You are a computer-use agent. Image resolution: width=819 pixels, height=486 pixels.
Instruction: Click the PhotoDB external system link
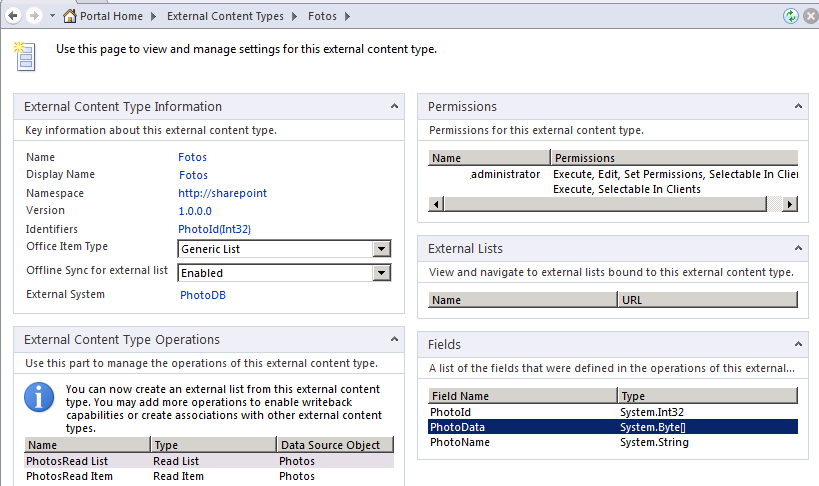(203, 295)
